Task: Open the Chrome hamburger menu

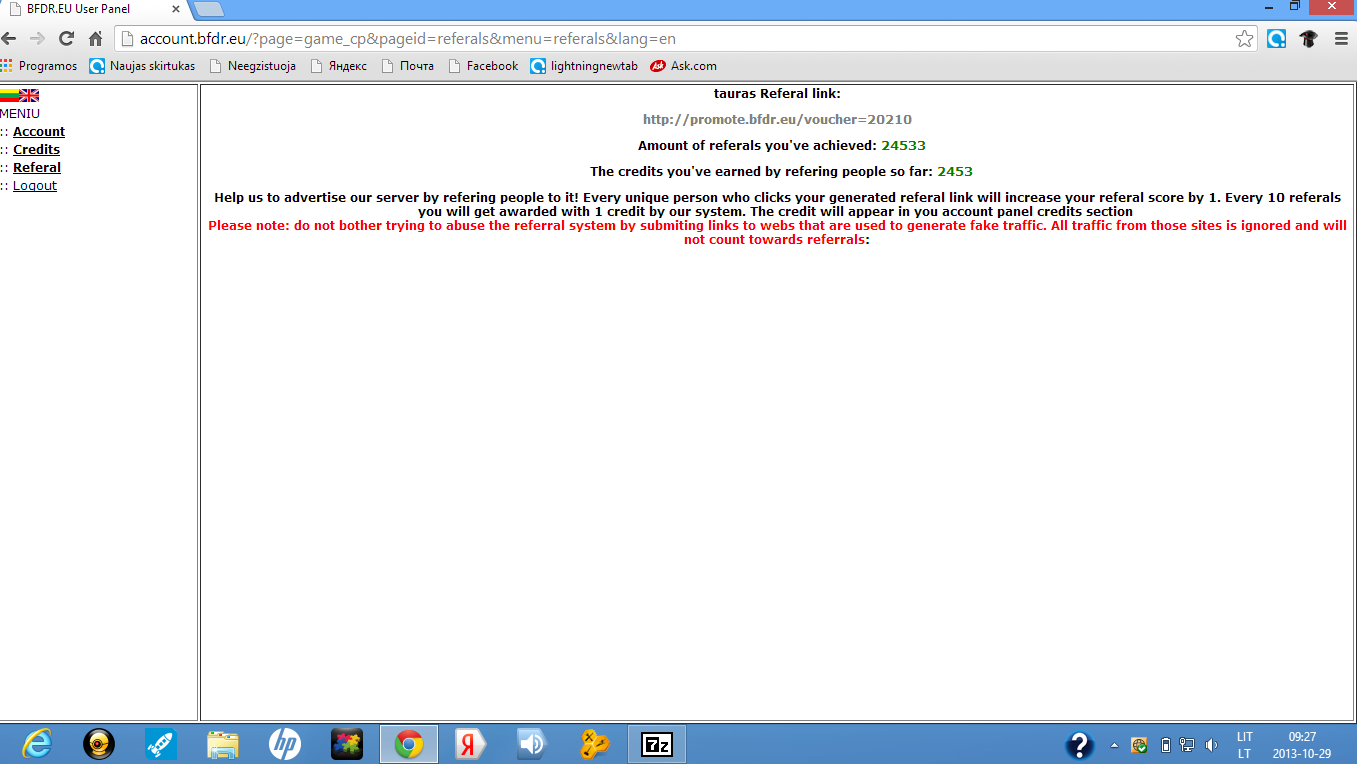Action: coord(1342,39)
